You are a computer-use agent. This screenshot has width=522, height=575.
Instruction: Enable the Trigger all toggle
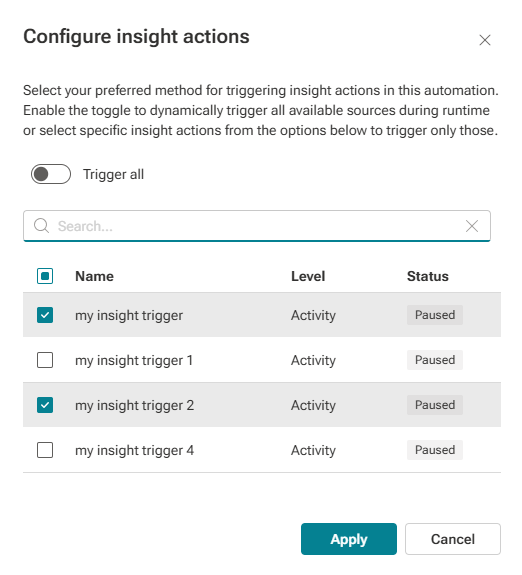pos(51,174)
